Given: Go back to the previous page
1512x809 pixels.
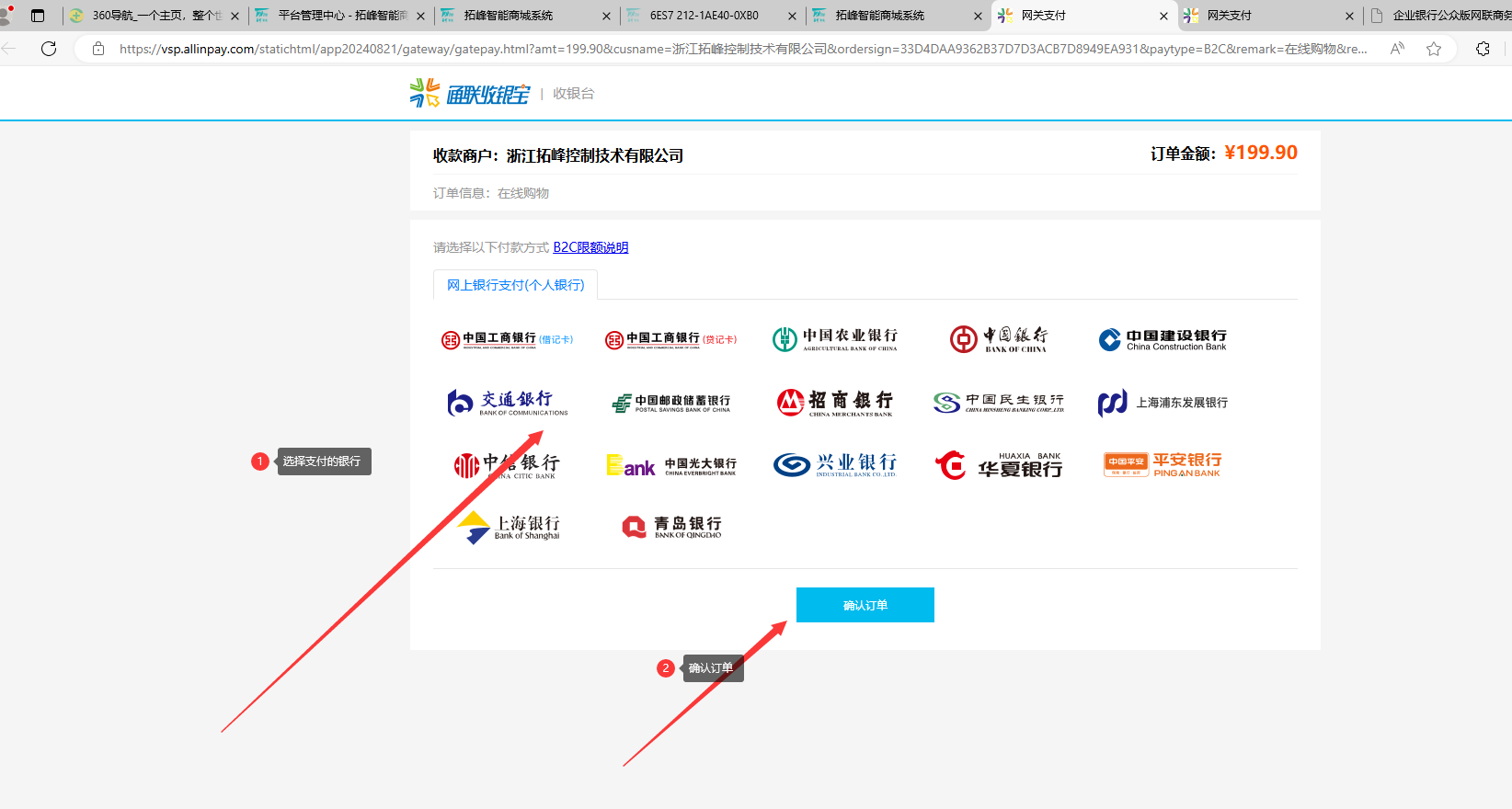Looking at the screenshot, I should (9, 49).
